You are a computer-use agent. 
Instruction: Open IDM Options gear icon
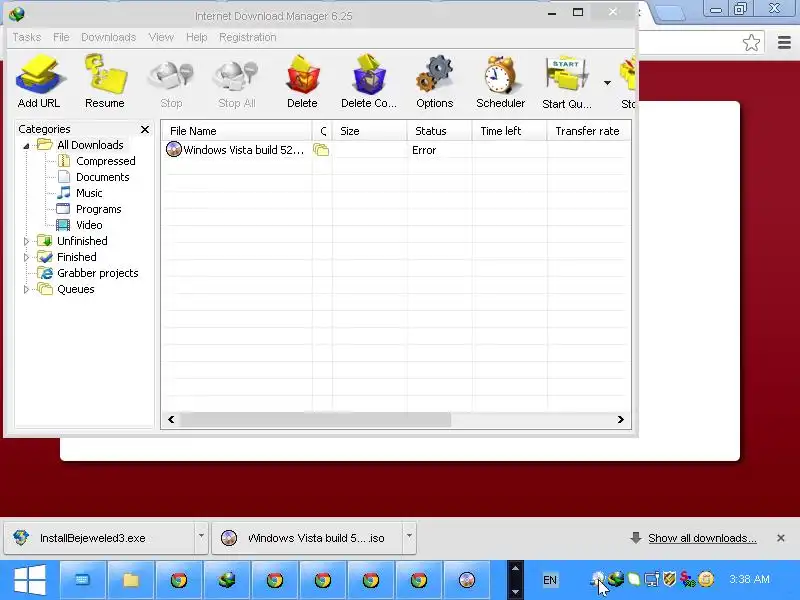point(434,82)
